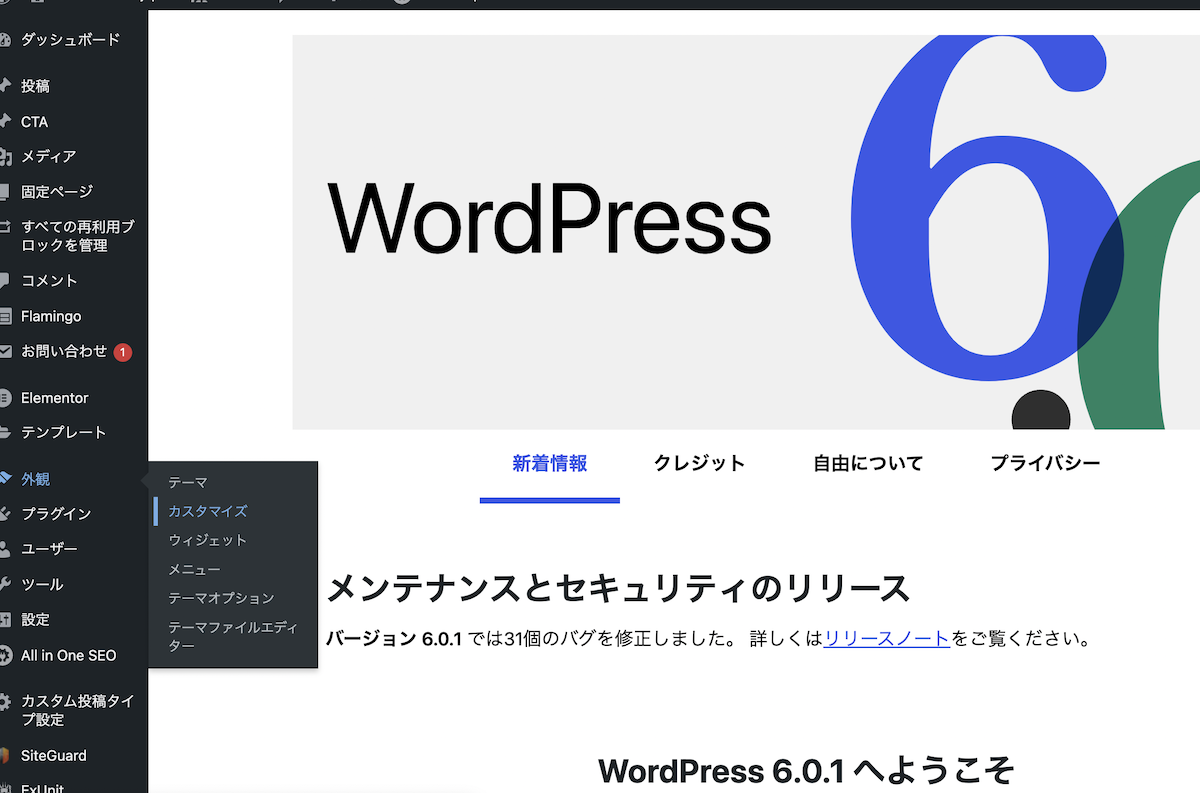Open the プライバシー tab
1200x793 pixels.
(1045, 463)
